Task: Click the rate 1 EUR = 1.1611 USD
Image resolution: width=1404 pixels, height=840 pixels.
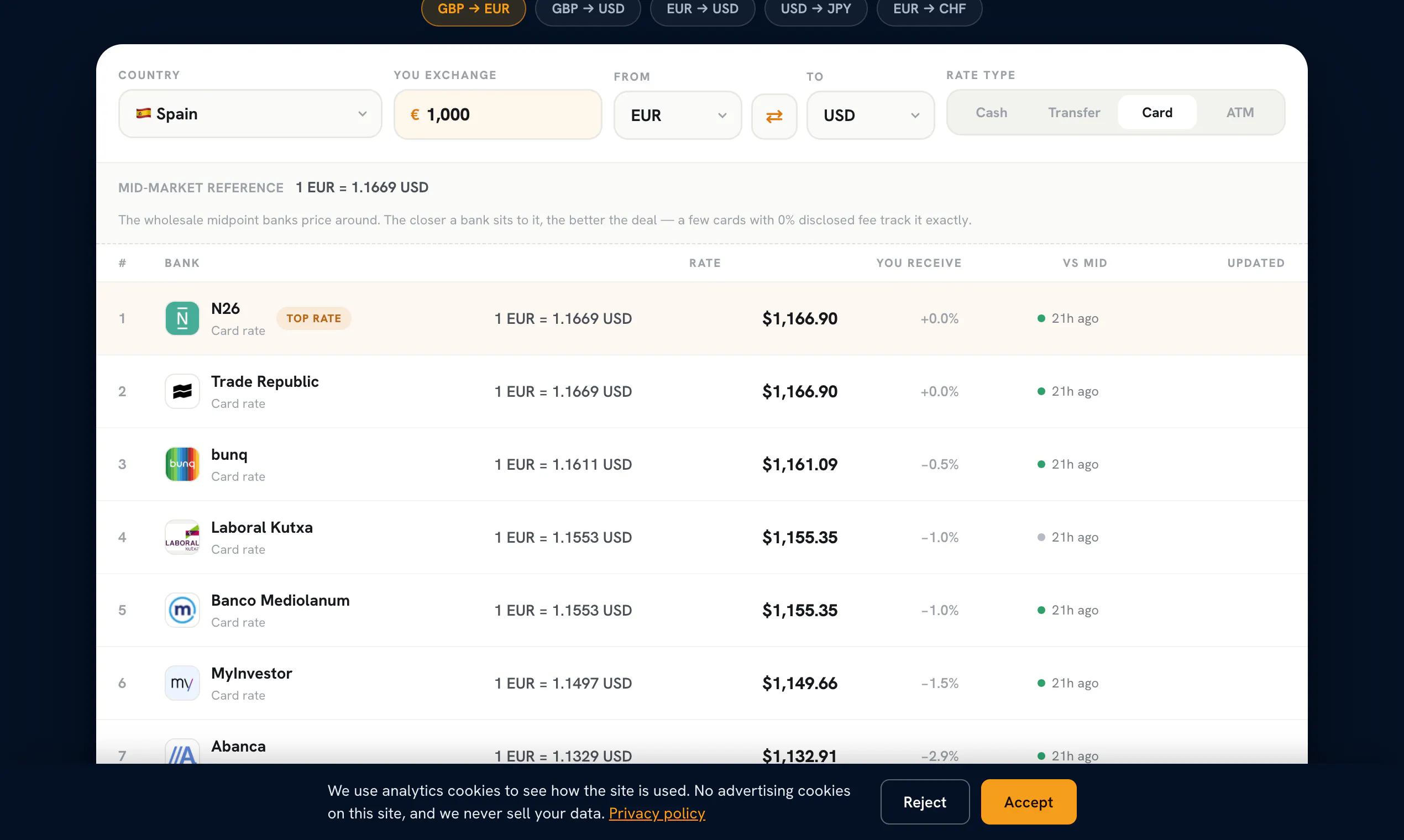Action: click(x=563, y=464)
